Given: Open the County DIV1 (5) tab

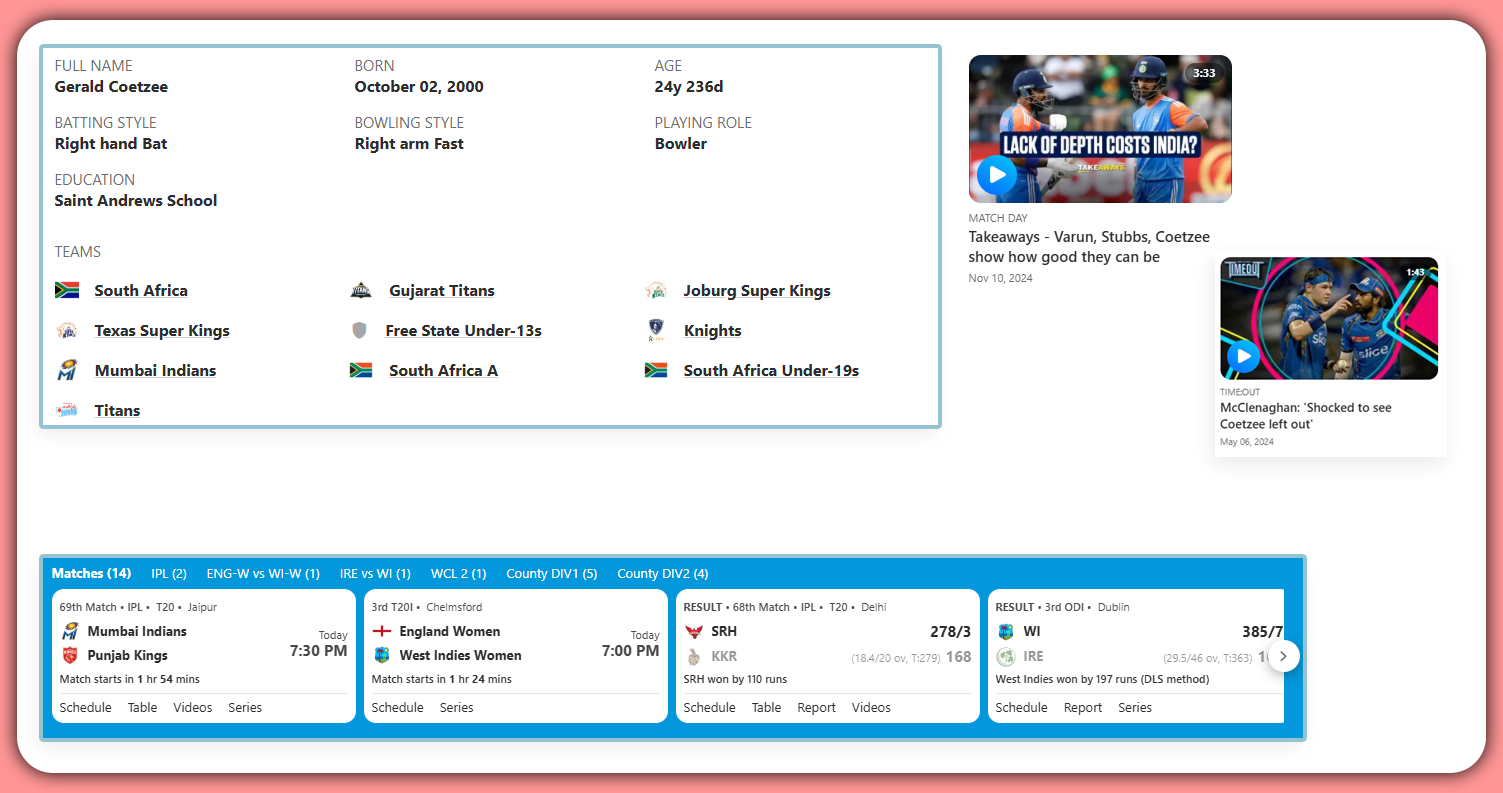Looking at the screenshot, I should (551, 573).
